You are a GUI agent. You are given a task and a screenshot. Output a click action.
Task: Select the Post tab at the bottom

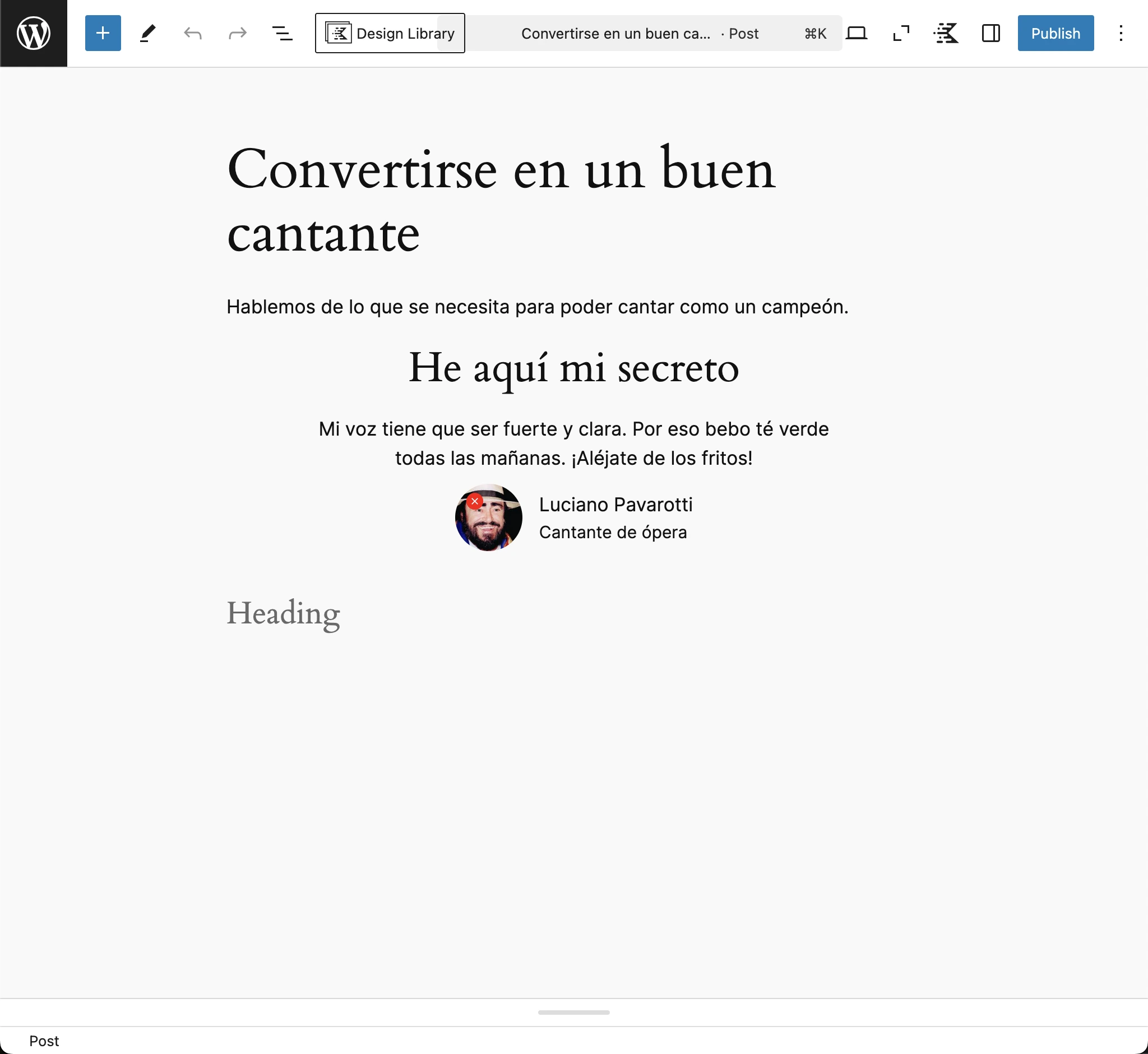(45, 1041)
